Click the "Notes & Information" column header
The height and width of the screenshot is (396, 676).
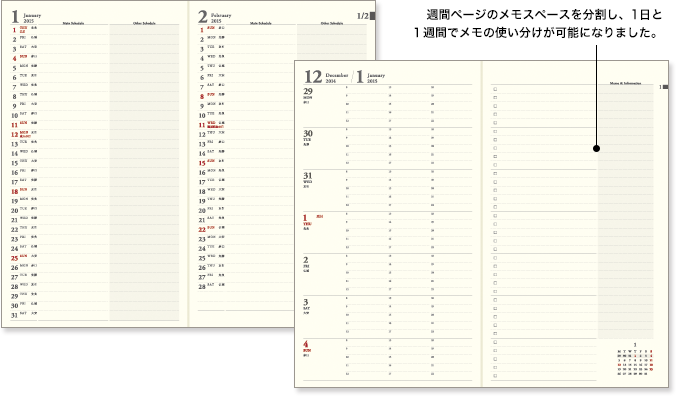(625, 83)
